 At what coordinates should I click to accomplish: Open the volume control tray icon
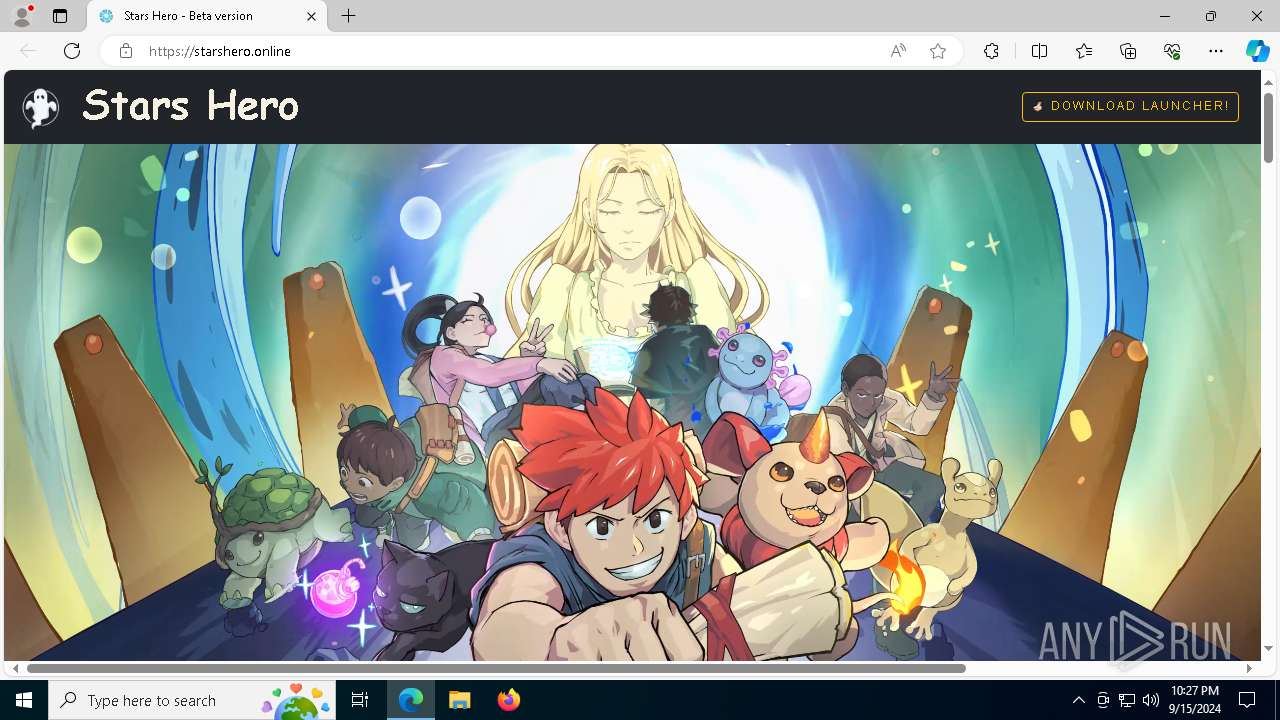pos(1151,700)
